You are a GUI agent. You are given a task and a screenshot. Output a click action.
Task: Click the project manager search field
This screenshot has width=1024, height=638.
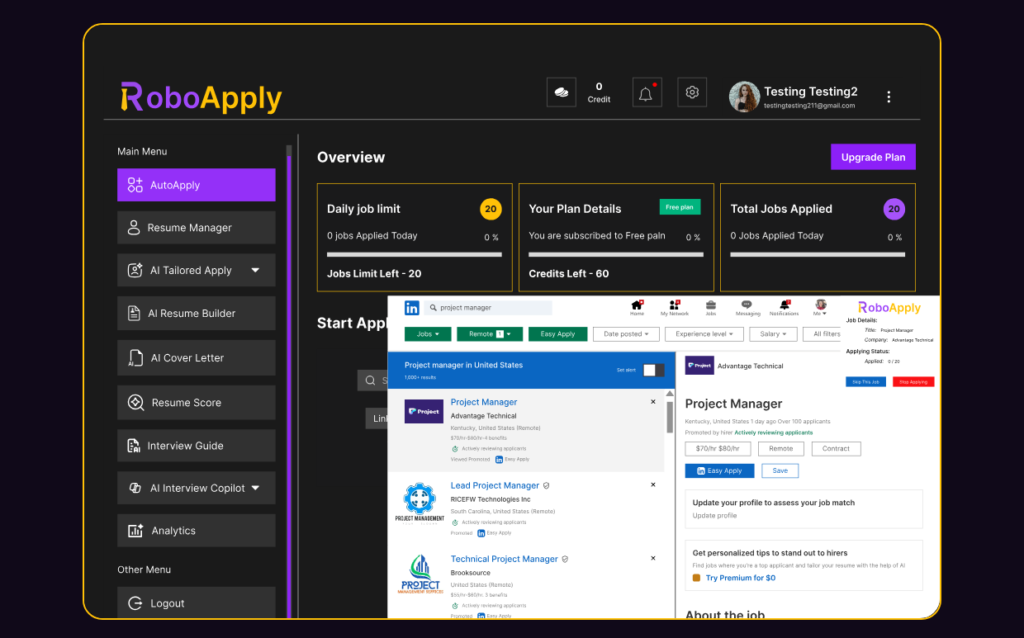tap(490, 308)
